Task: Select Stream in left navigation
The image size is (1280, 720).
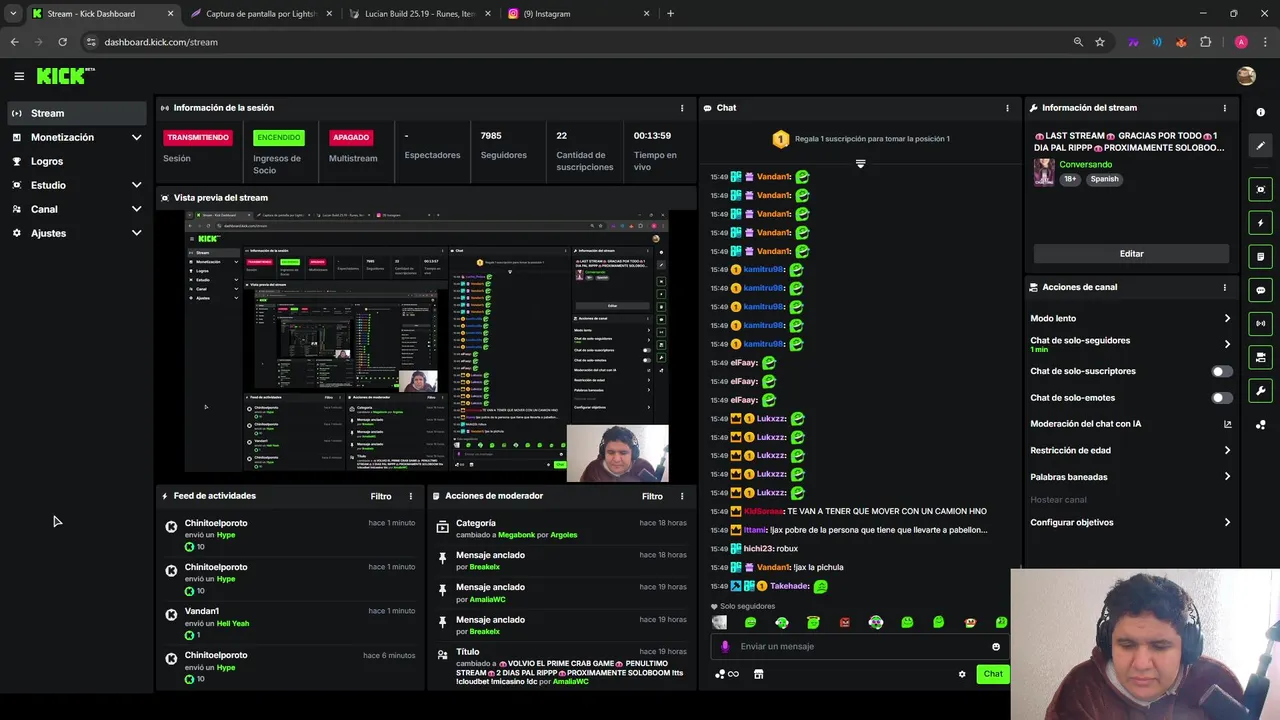Action: click(x=78, y=113)
